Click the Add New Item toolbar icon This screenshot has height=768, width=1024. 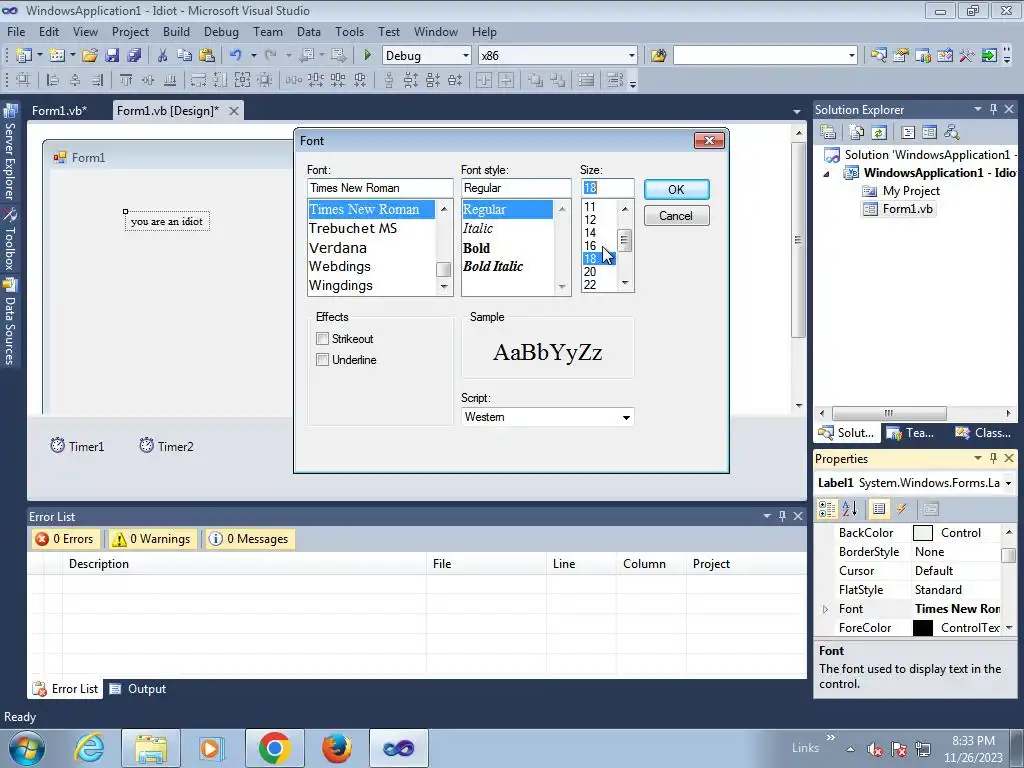tap(57, 56)
